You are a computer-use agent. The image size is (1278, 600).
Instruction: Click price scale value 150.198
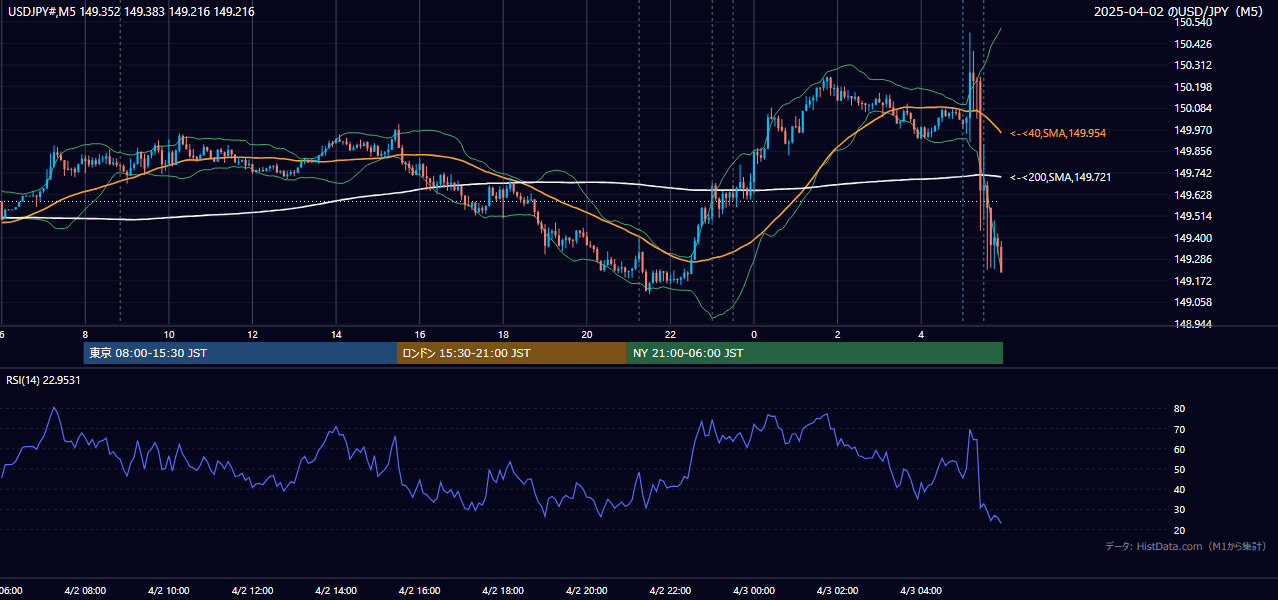tap(1192, 87)
